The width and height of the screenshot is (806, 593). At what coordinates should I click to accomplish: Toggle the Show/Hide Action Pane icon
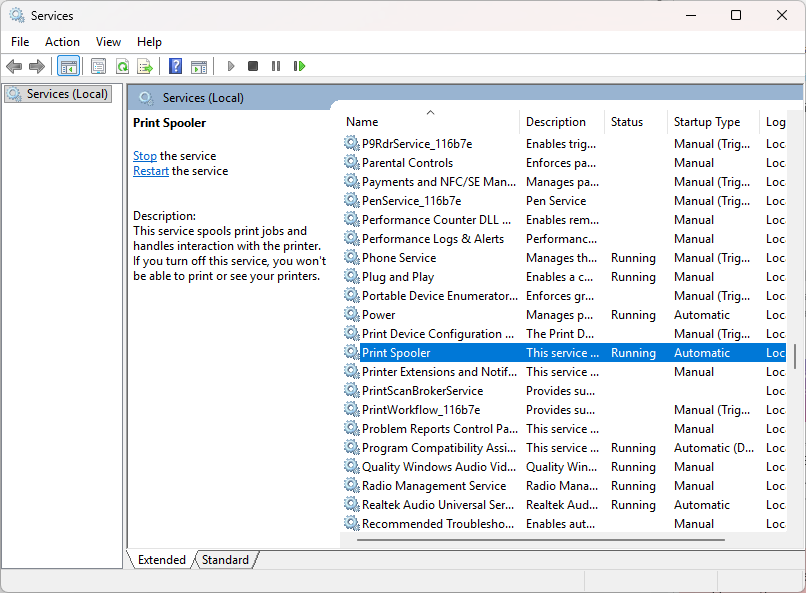coord(199,66)
